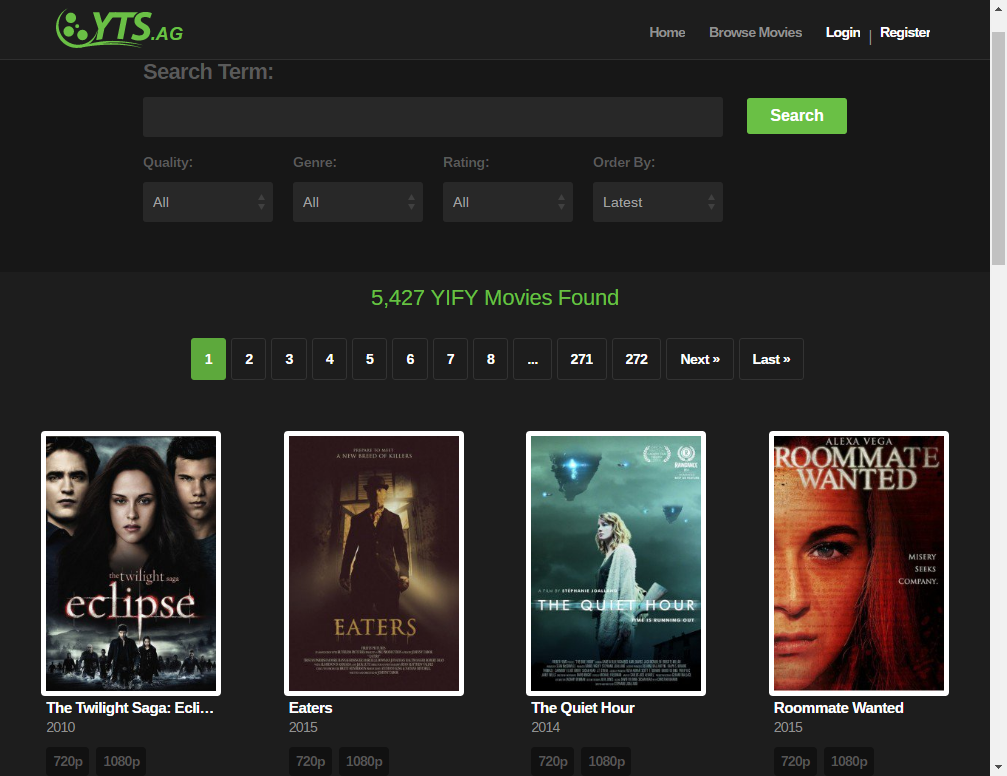This screenshot has height=776, width=1007.
Task: Go to page 4
Action: pyautogui.click(x=329, y=359)
